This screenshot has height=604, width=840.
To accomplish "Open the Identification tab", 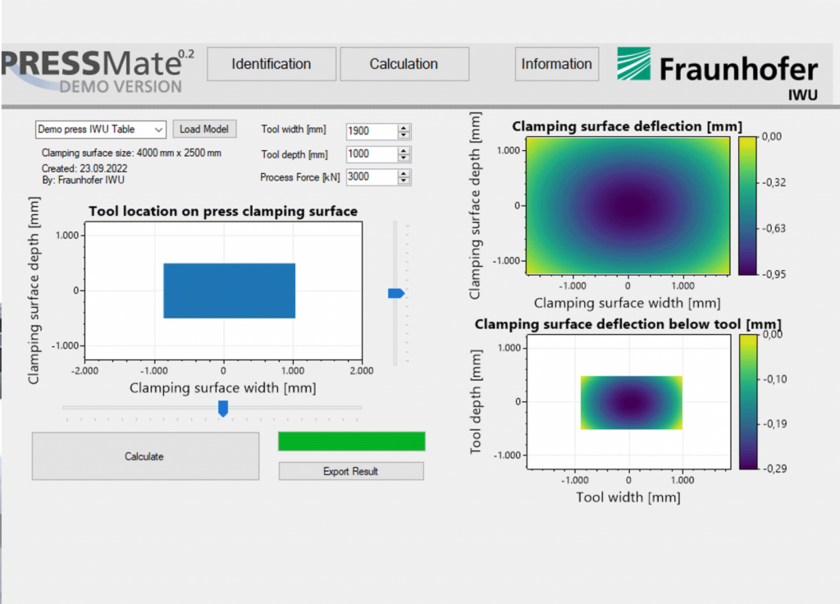I will pos(271,64).
